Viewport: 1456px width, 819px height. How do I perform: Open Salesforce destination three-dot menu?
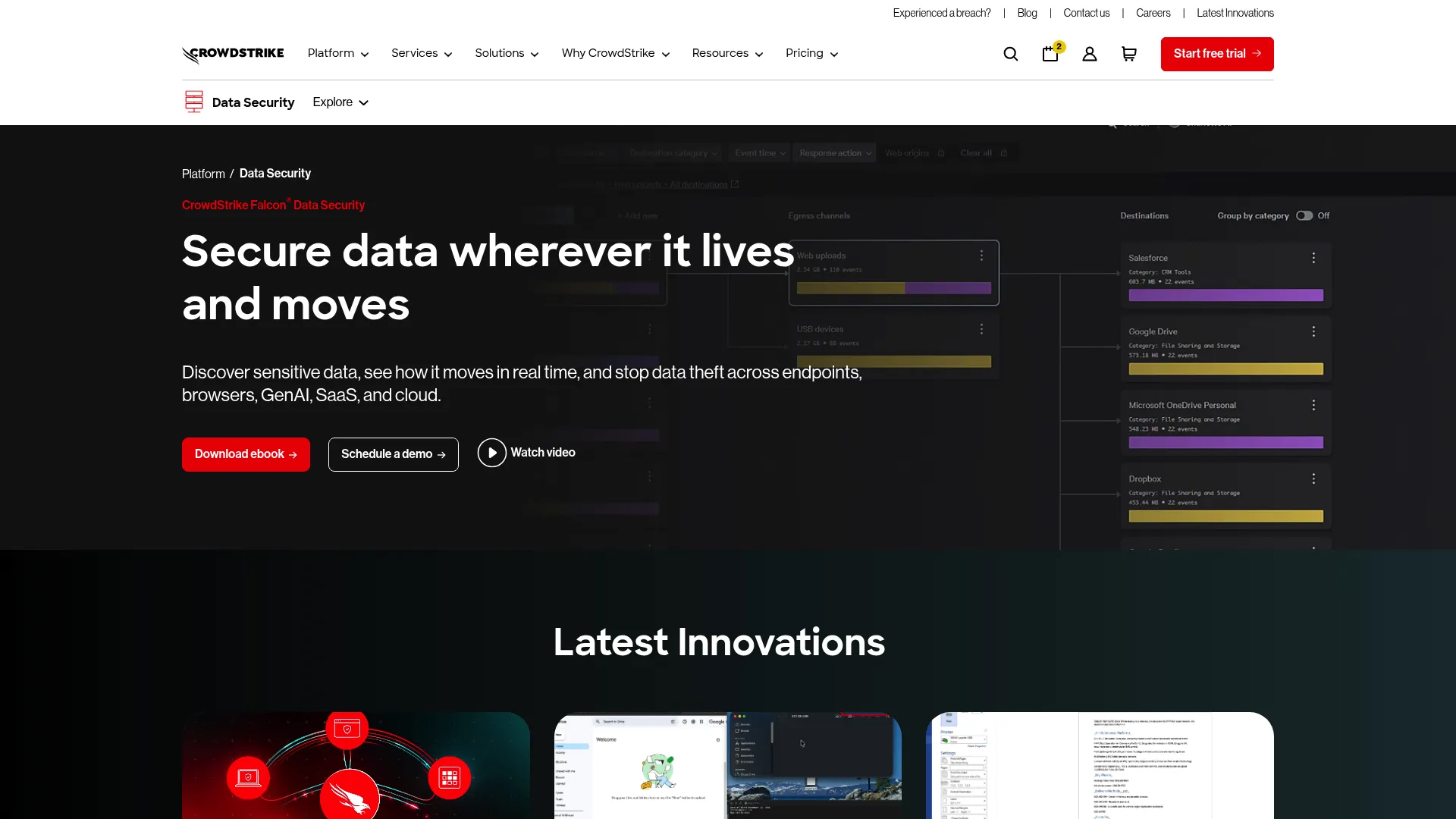(1314, 258)
